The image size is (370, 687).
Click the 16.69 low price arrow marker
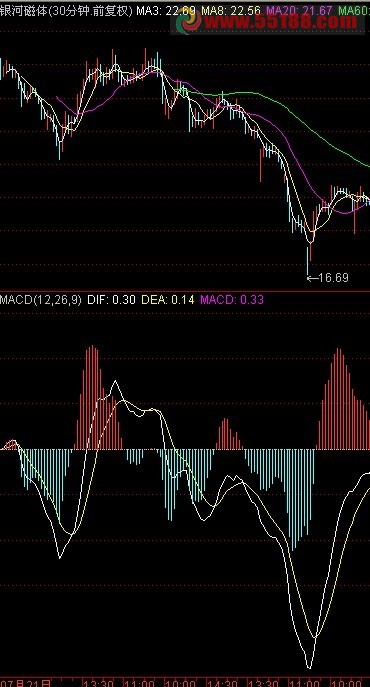327,278
